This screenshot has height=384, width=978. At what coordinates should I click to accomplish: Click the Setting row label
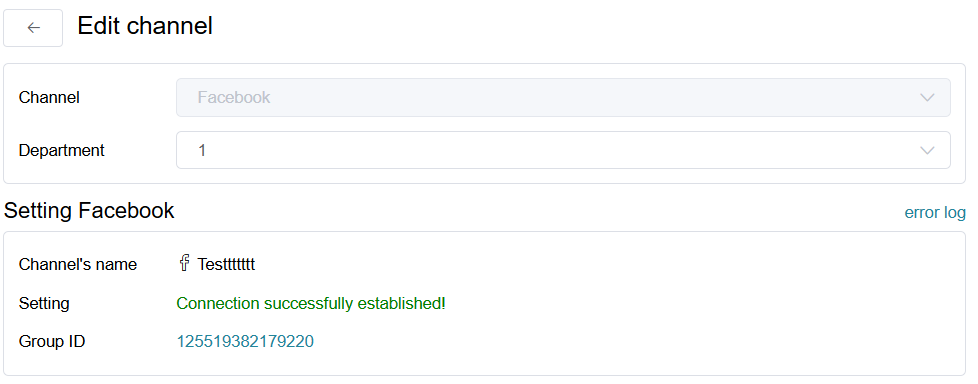pos(44,304)
